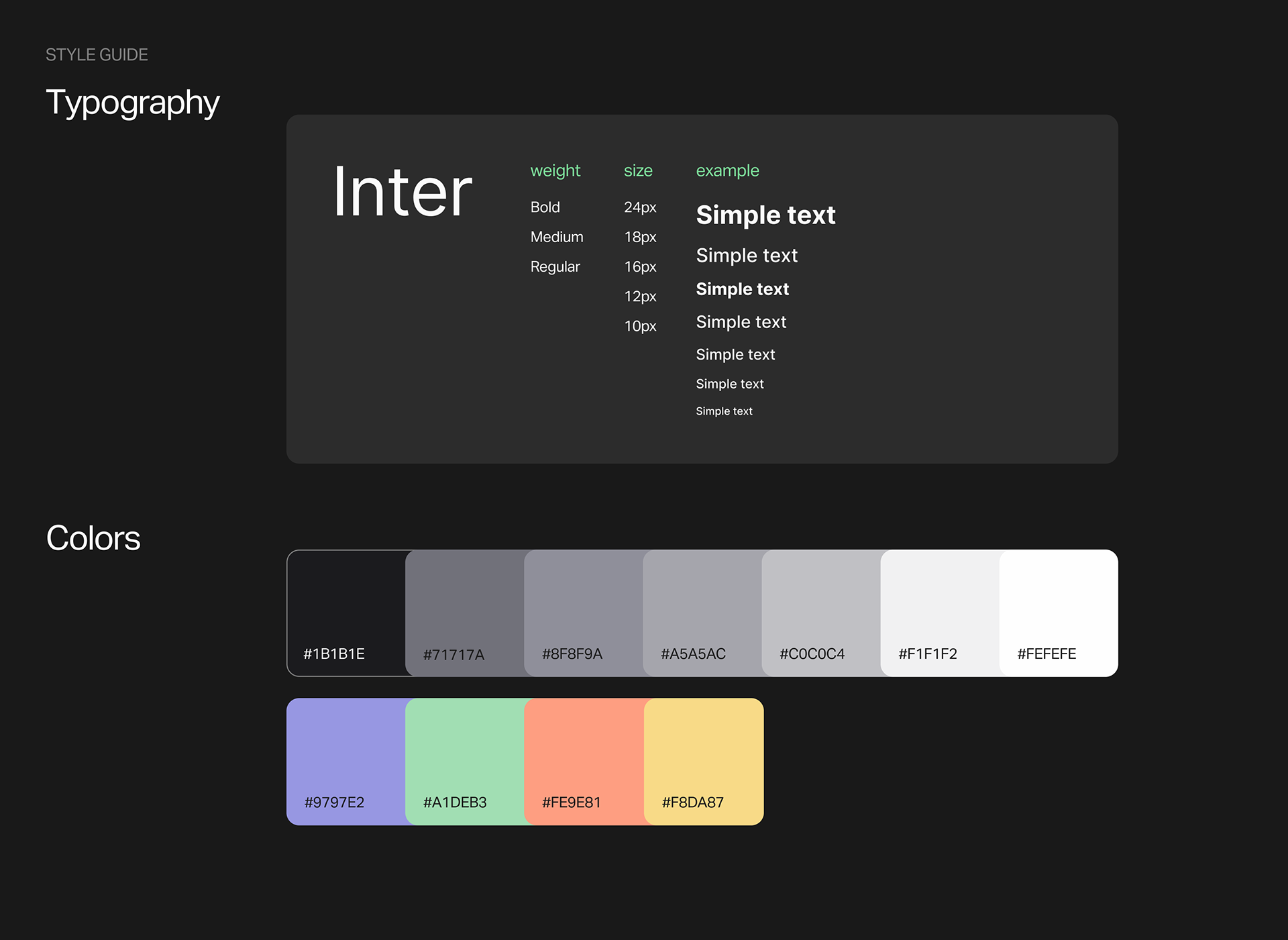1288x940 pixels.
Task: Select the Bold weight label
Action: tap(545, 207)
